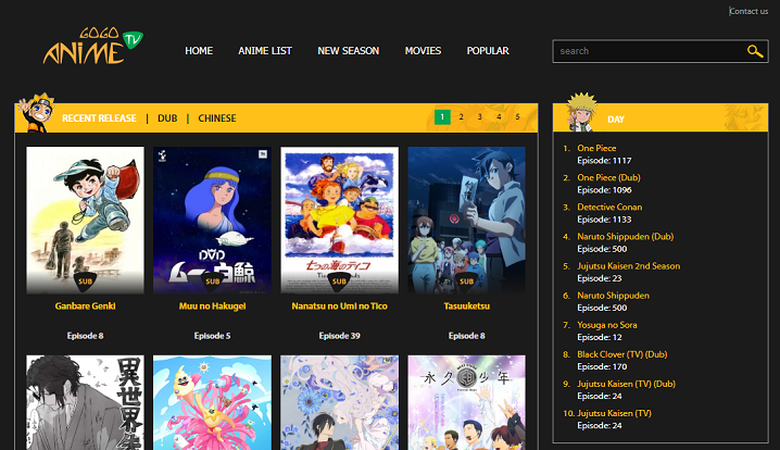
Task: Click Episode 39 under Nanatsu no Umi no Tico
Action: click(339, 336)
